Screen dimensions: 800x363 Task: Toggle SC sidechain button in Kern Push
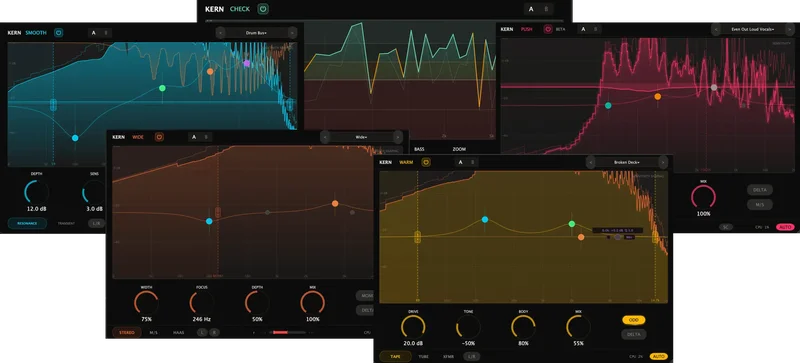pyautogui.click(x=726, y=227)
